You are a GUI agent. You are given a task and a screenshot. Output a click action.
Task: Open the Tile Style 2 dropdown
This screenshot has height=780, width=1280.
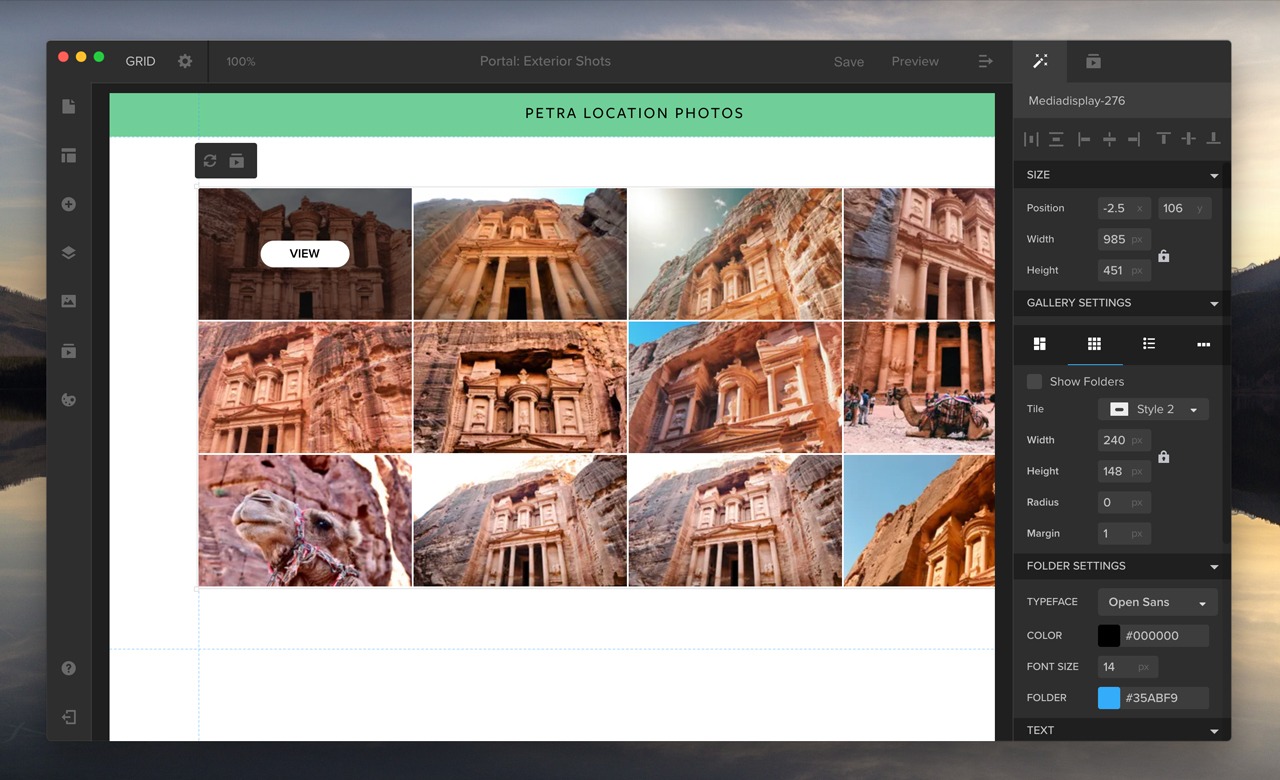(1153, 409)
